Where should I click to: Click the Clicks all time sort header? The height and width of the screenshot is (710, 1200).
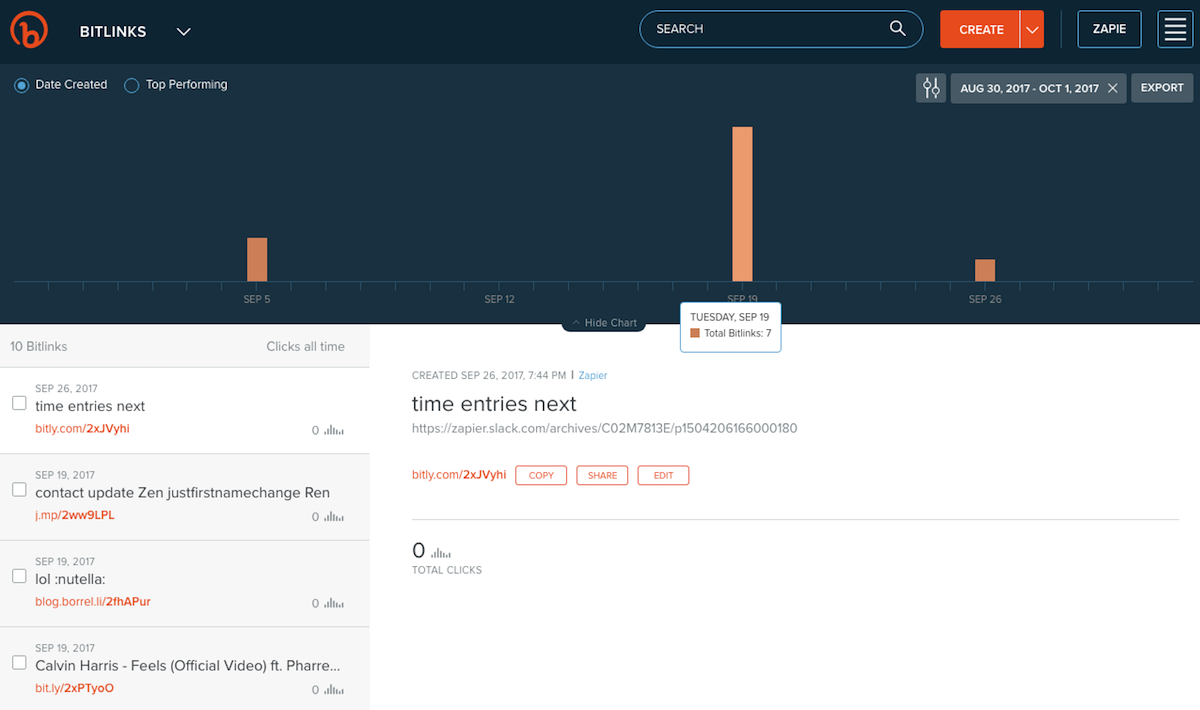point(305,346)
